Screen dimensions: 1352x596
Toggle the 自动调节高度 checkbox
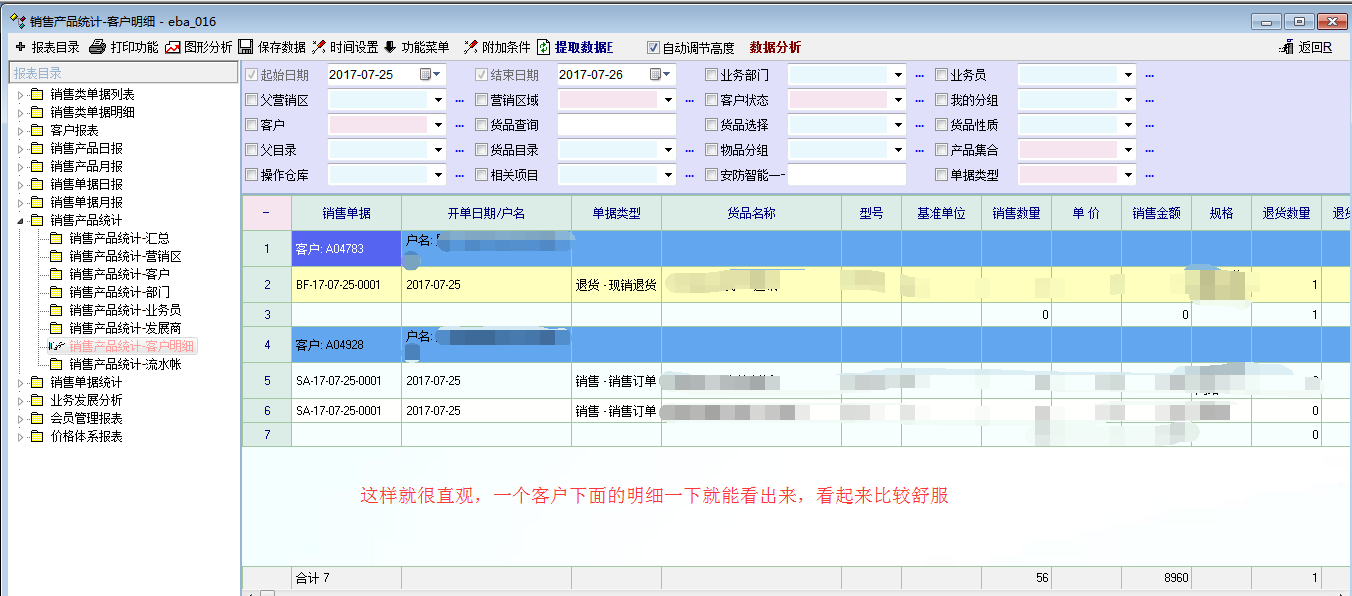pyautogui.click(x=653, y=47)
